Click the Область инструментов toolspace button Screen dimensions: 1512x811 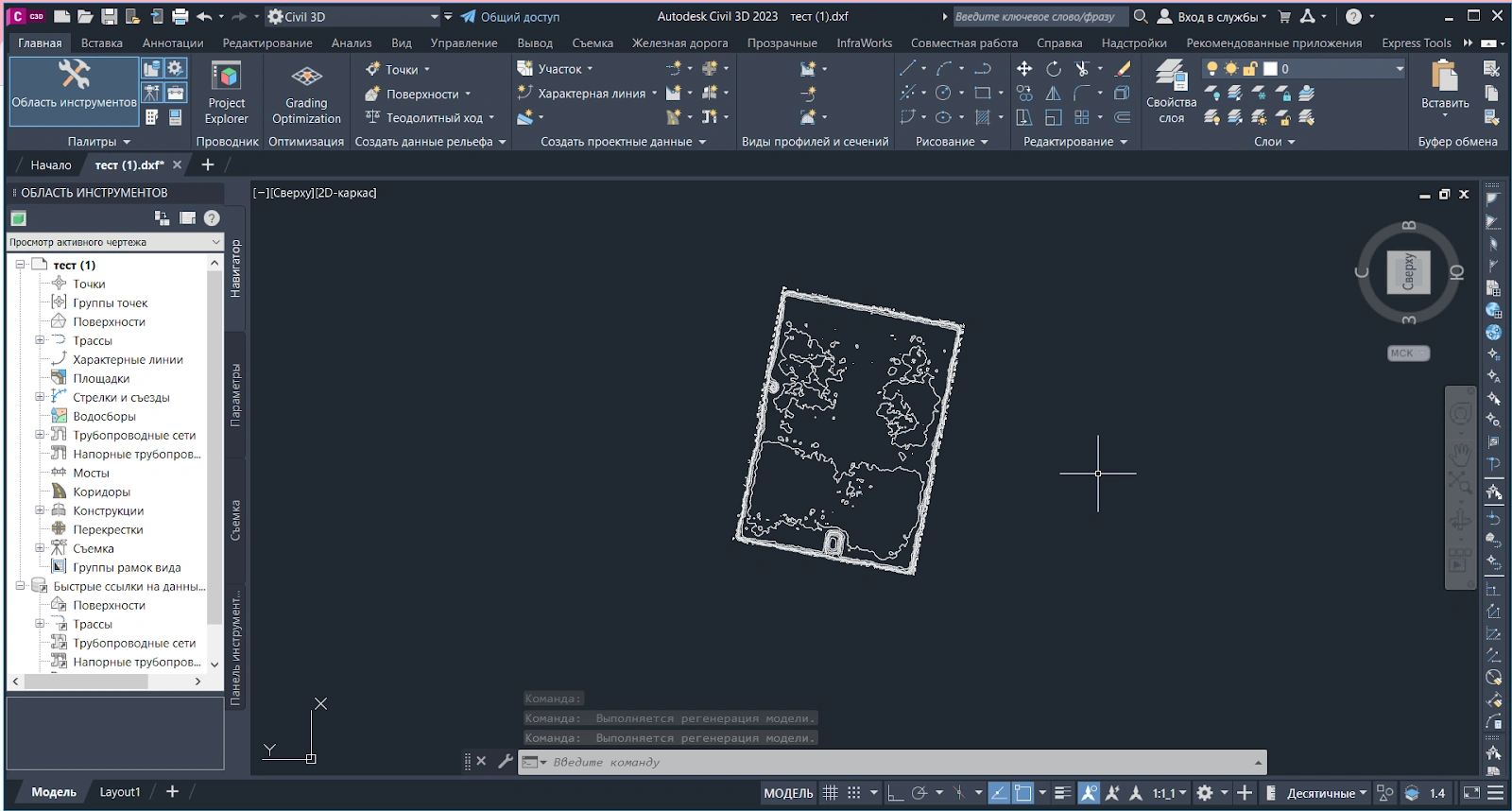[x=74, y=91]
